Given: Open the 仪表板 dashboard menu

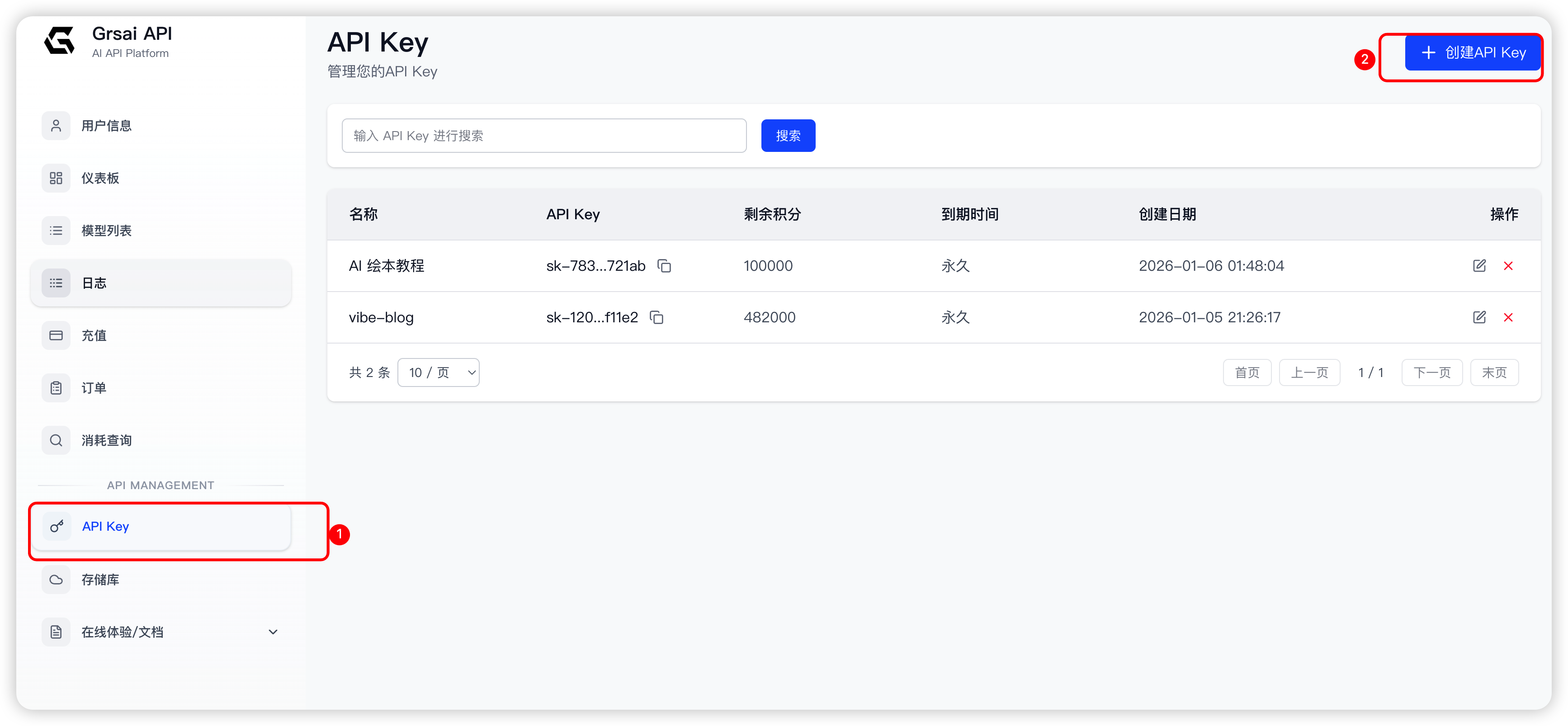Looking at the screenshot, I should coord(100,178).
